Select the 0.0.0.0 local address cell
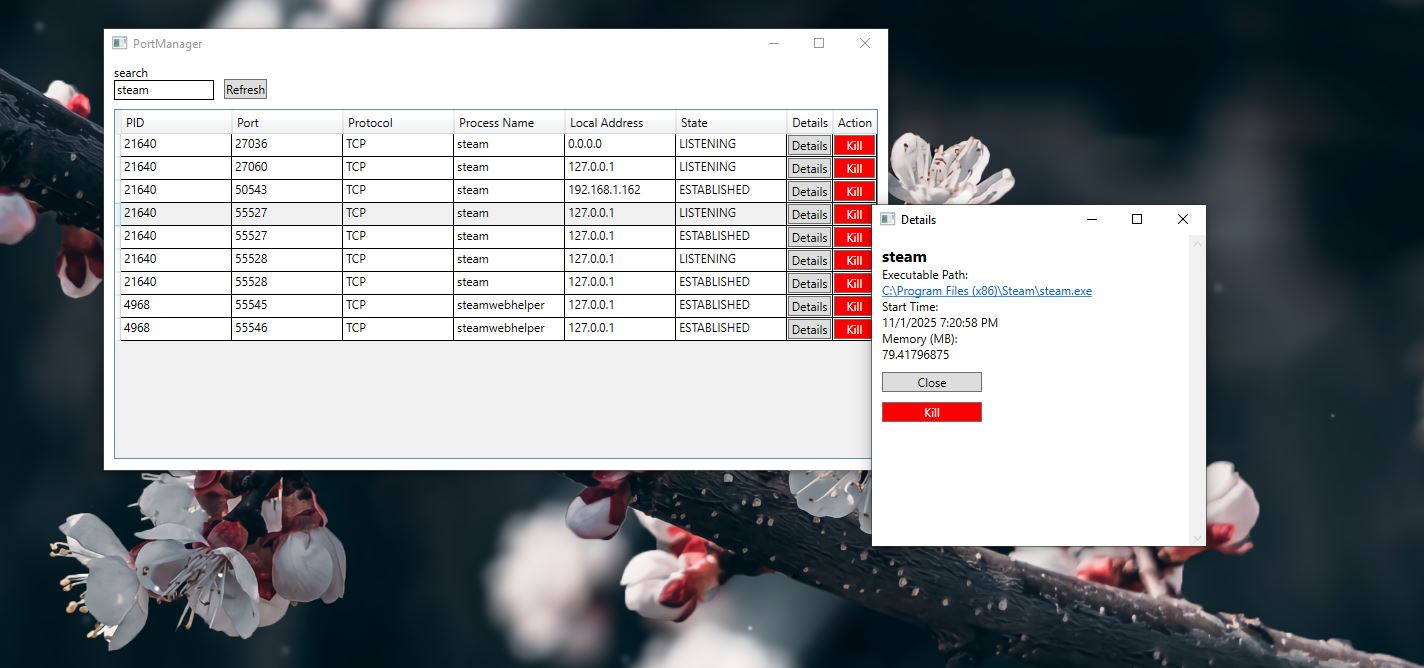This screenshot has width=1424, height=668. [620, 144]
